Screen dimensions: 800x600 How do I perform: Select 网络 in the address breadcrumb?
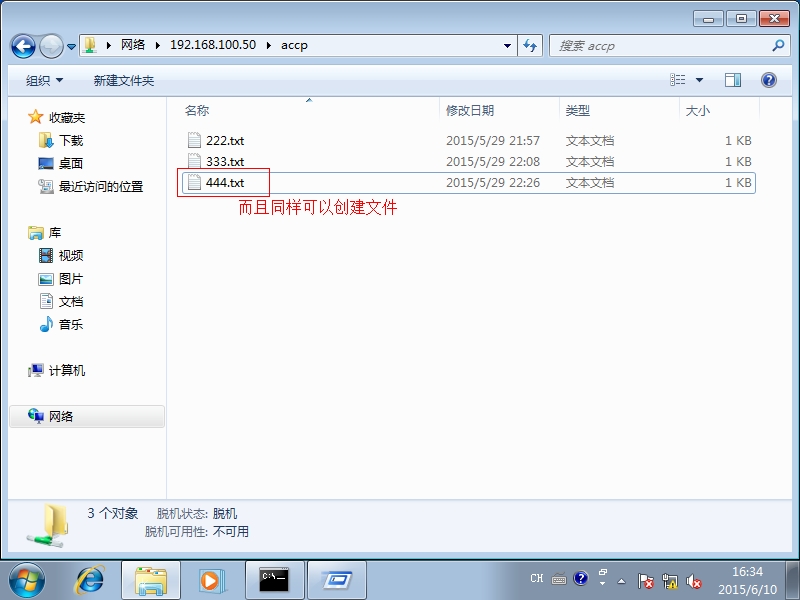[133, 45]
